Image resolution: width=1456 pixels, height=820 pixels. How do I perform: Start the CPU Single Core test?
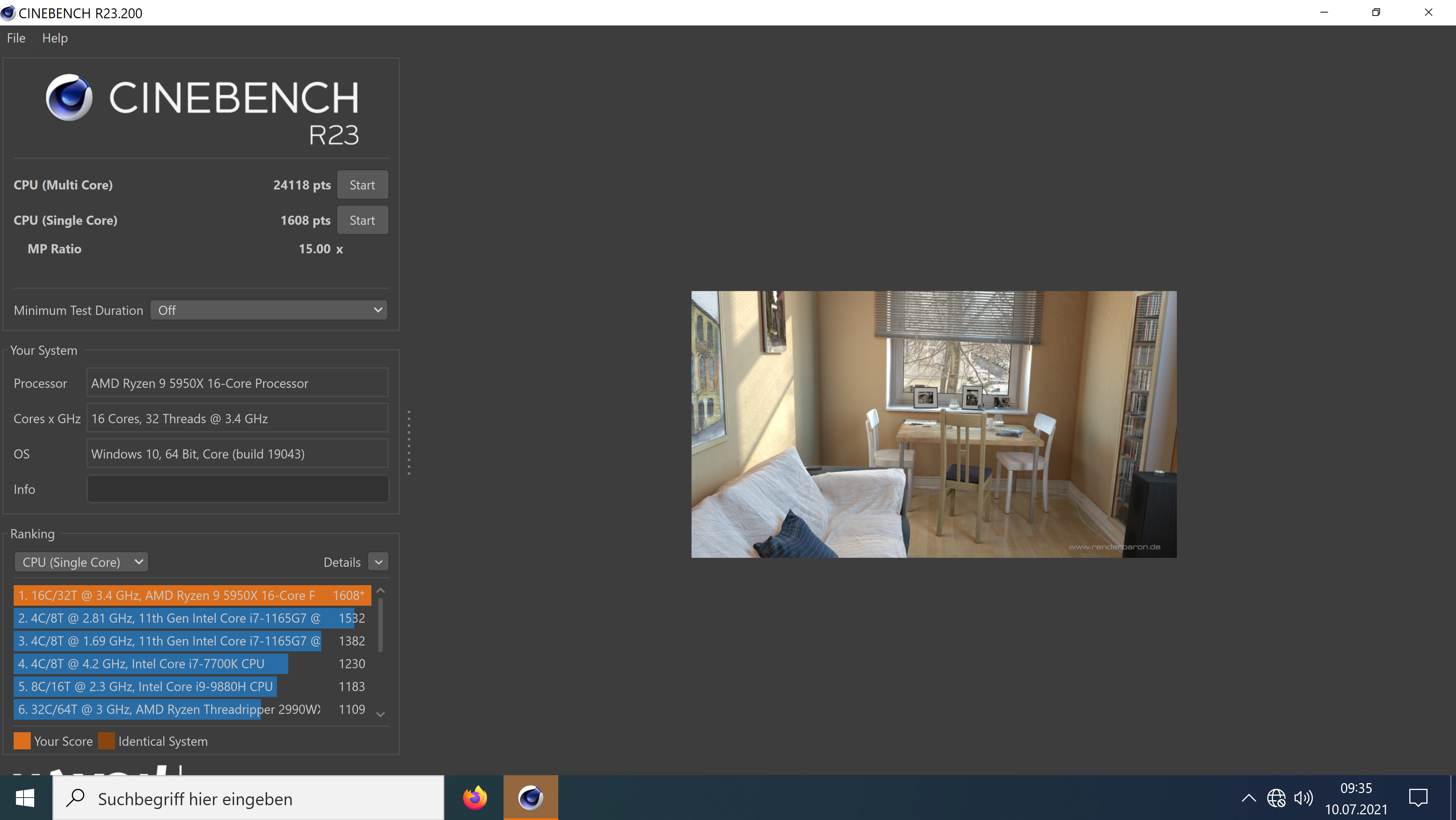(362, 220)
